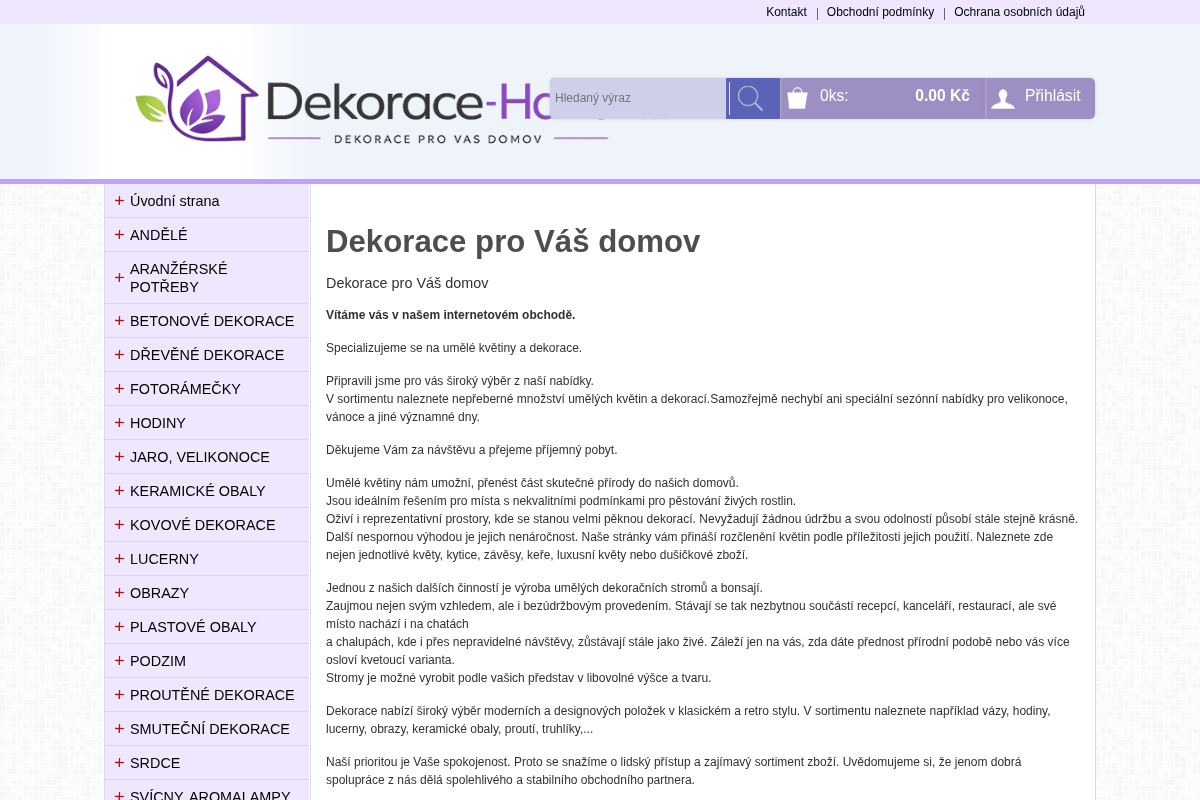This screenshot has width=1200, height=800.
Task: Open PLASTOVÉ OBALY category
Action: 207,627
